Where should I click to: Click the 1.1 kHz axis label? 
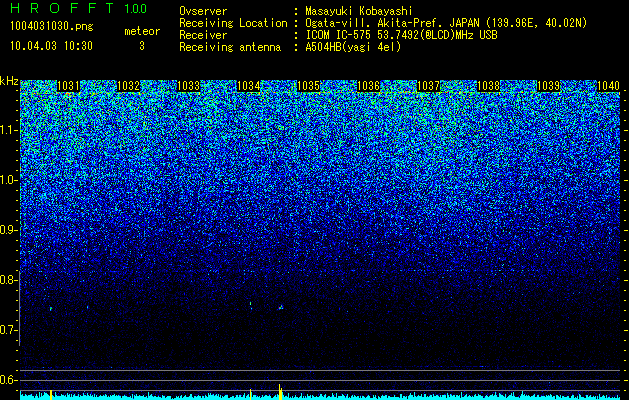8,130
